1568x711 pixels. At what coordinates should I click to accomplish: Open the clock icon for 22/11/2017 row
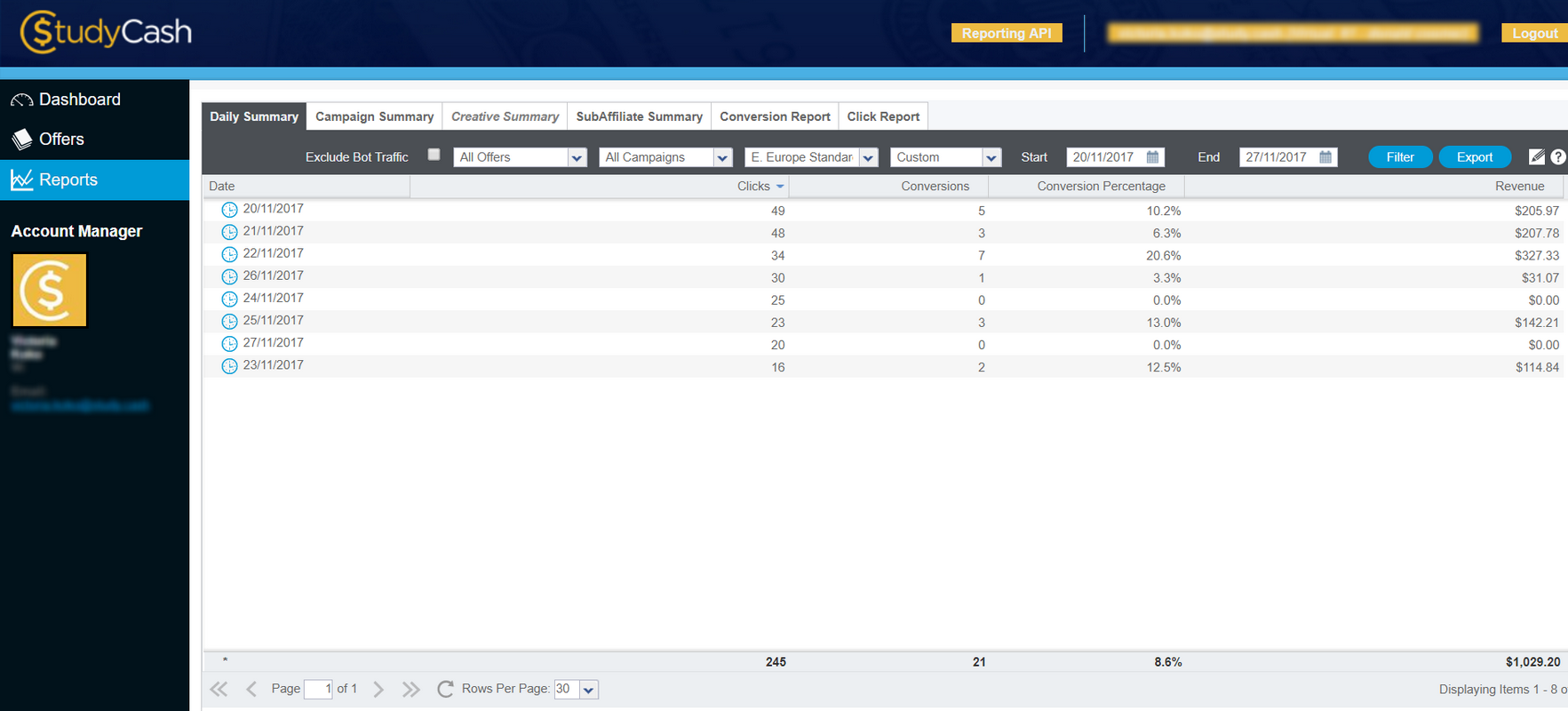coord(229,254)
